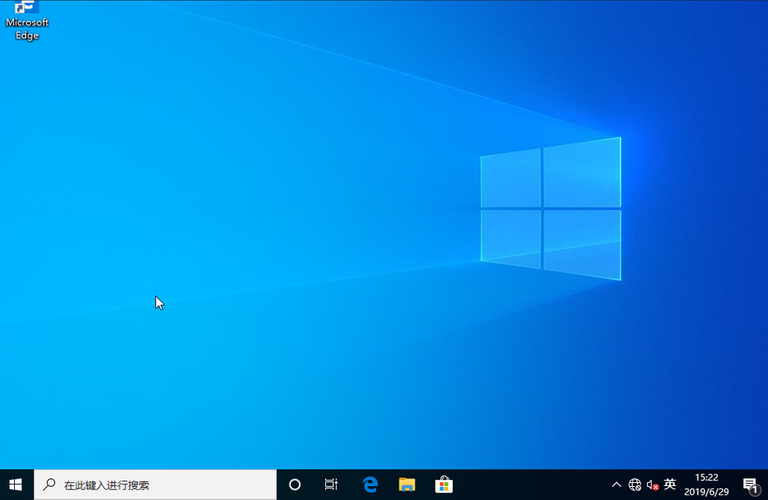Launch Edge browser from taskbar
Image resolution: width=768 pixels, height=500 pixels.
click(369, 484)
